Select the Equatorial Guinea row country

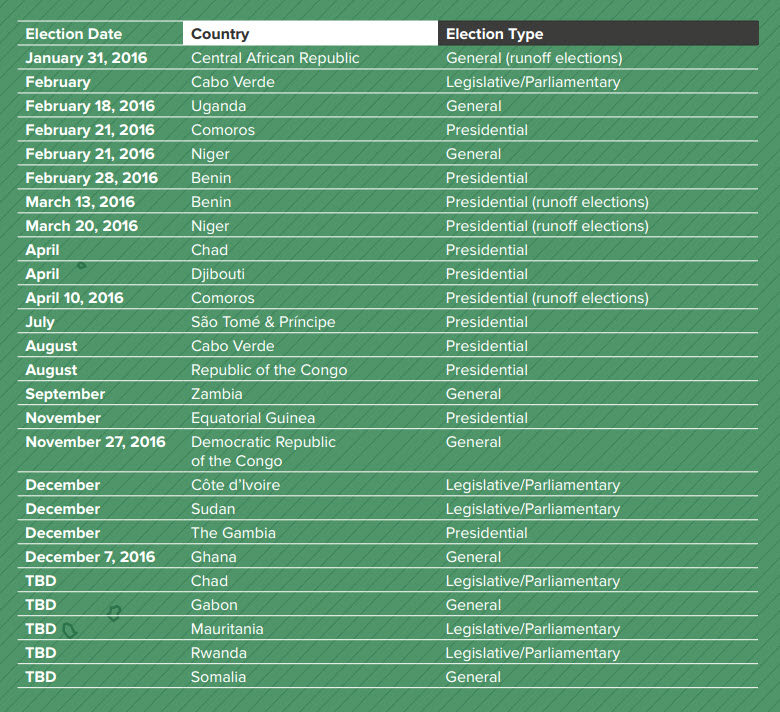253,418
